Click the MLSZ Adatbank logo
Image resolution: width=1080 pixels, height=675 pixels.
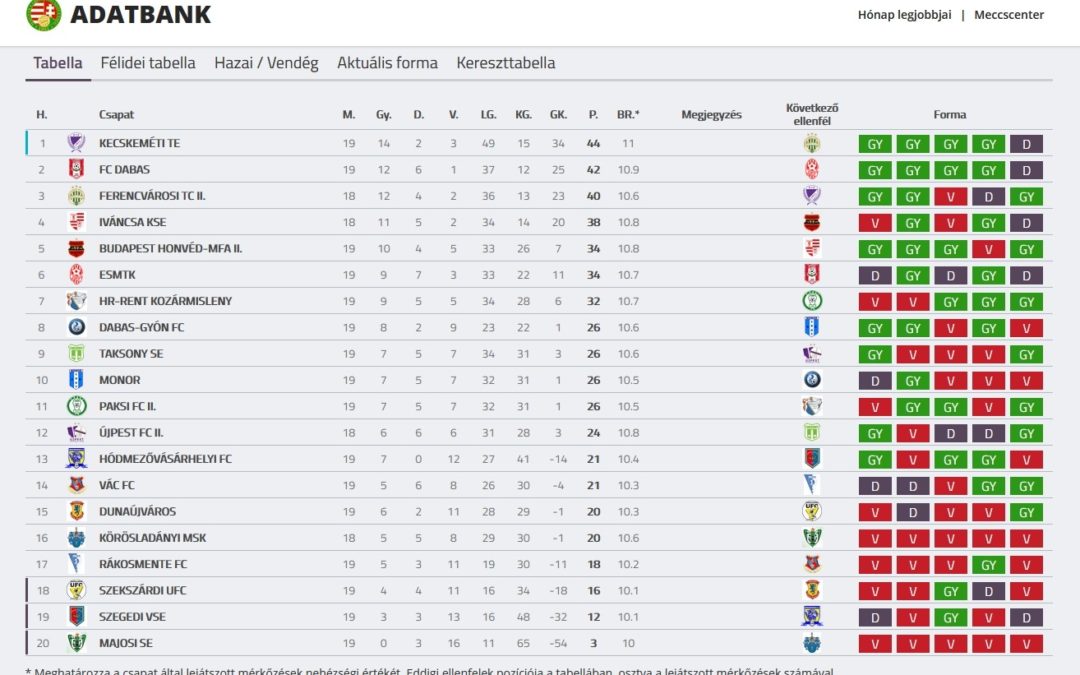point(43,14)
